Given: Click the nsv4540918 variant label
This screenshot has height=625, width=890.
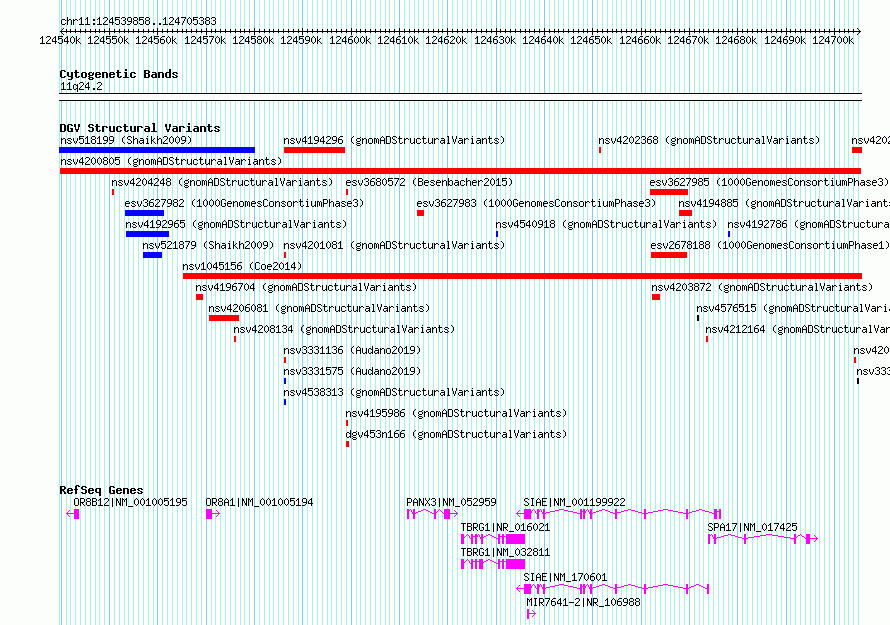Looking at the screenshot, I should (x=606, y=224).
